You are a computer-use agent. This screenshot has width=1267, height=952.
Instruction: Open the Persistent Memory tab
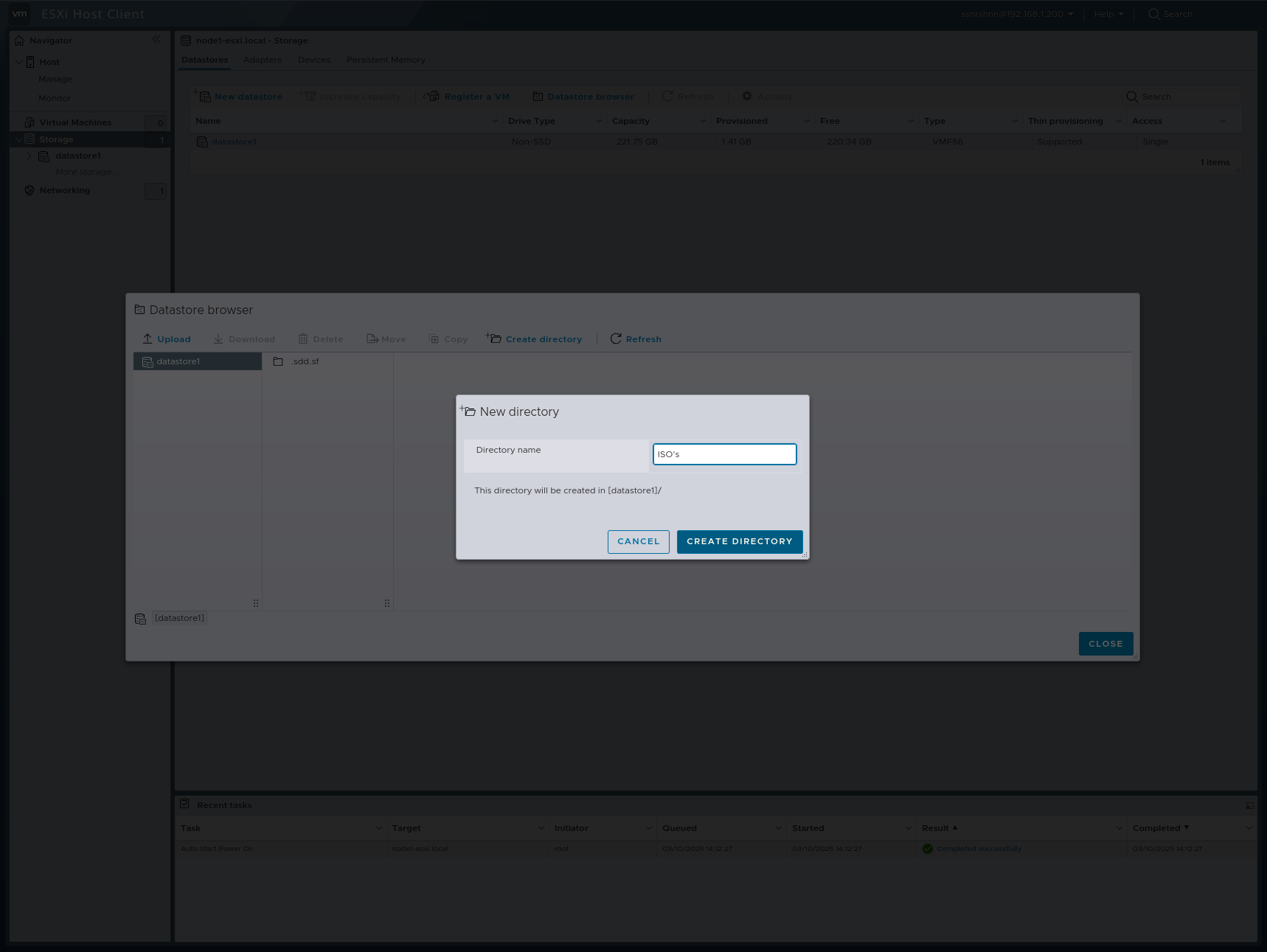click(x=386, y=60)
